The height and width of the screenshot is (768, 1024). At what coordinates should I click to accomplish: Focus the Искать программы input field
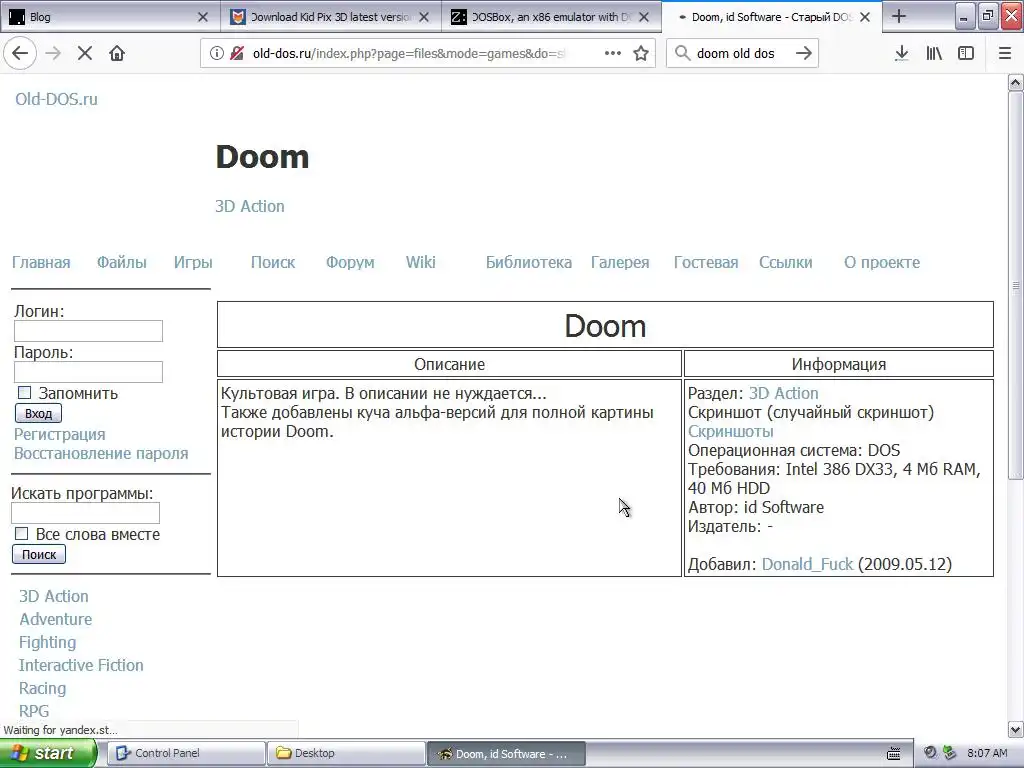(86, 513)
